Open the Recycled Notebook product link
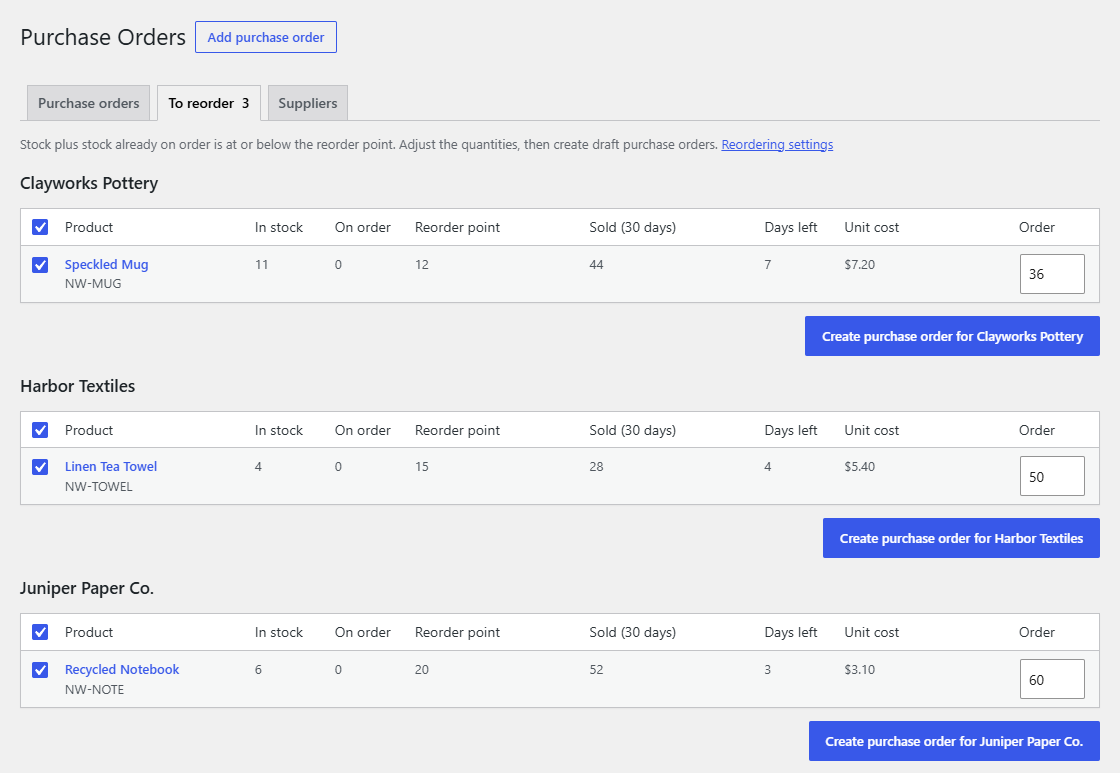This screenshot has width=1120, height=773. [x=122, y=669]
